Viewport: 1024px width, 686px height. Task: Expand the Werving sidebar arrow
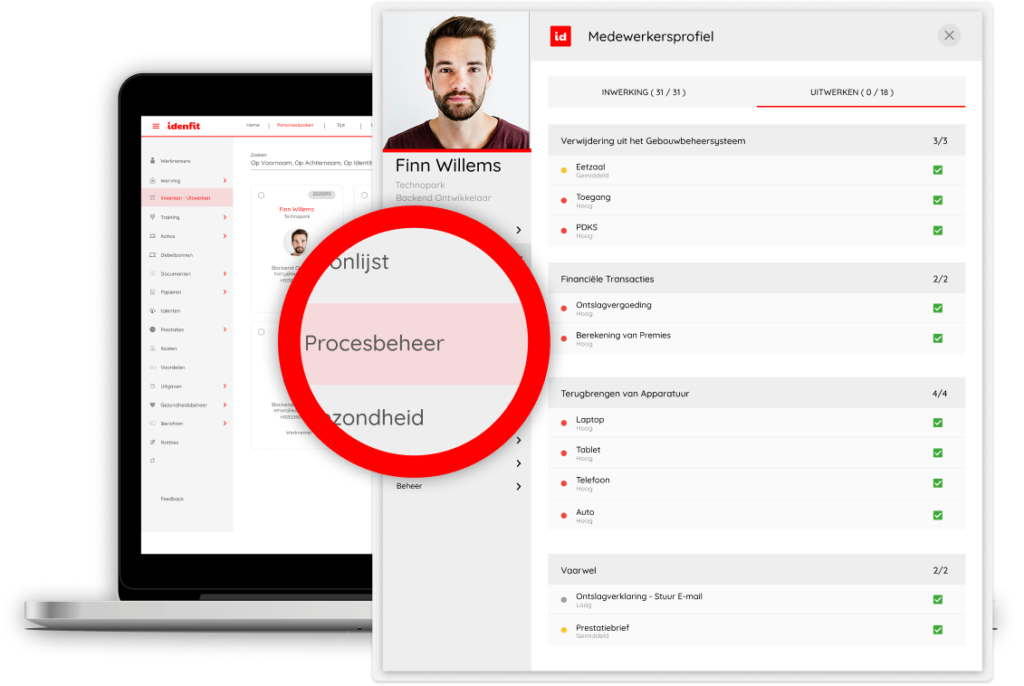point(225,180)
